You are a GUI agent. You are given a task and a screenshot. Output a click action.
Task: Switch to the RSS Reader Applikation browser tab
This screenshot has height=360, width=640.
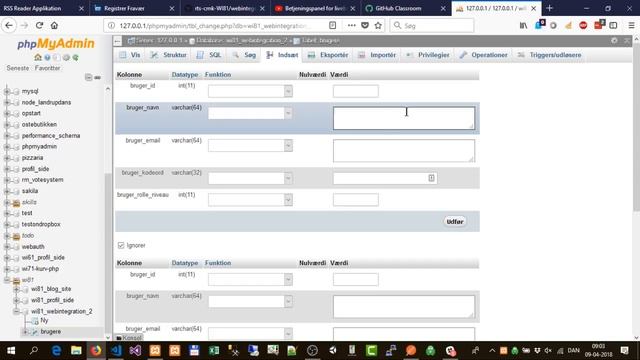[x=43, y=8]
